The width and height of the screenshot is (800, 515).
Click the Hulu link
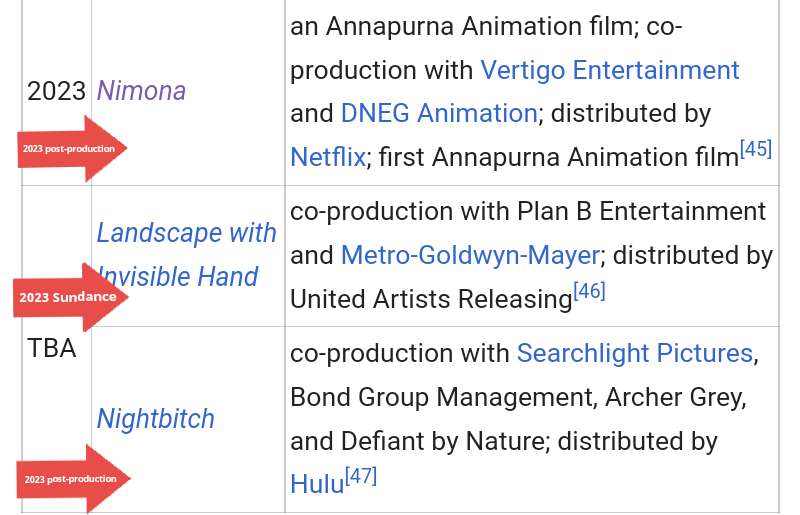tap(317, 484)
